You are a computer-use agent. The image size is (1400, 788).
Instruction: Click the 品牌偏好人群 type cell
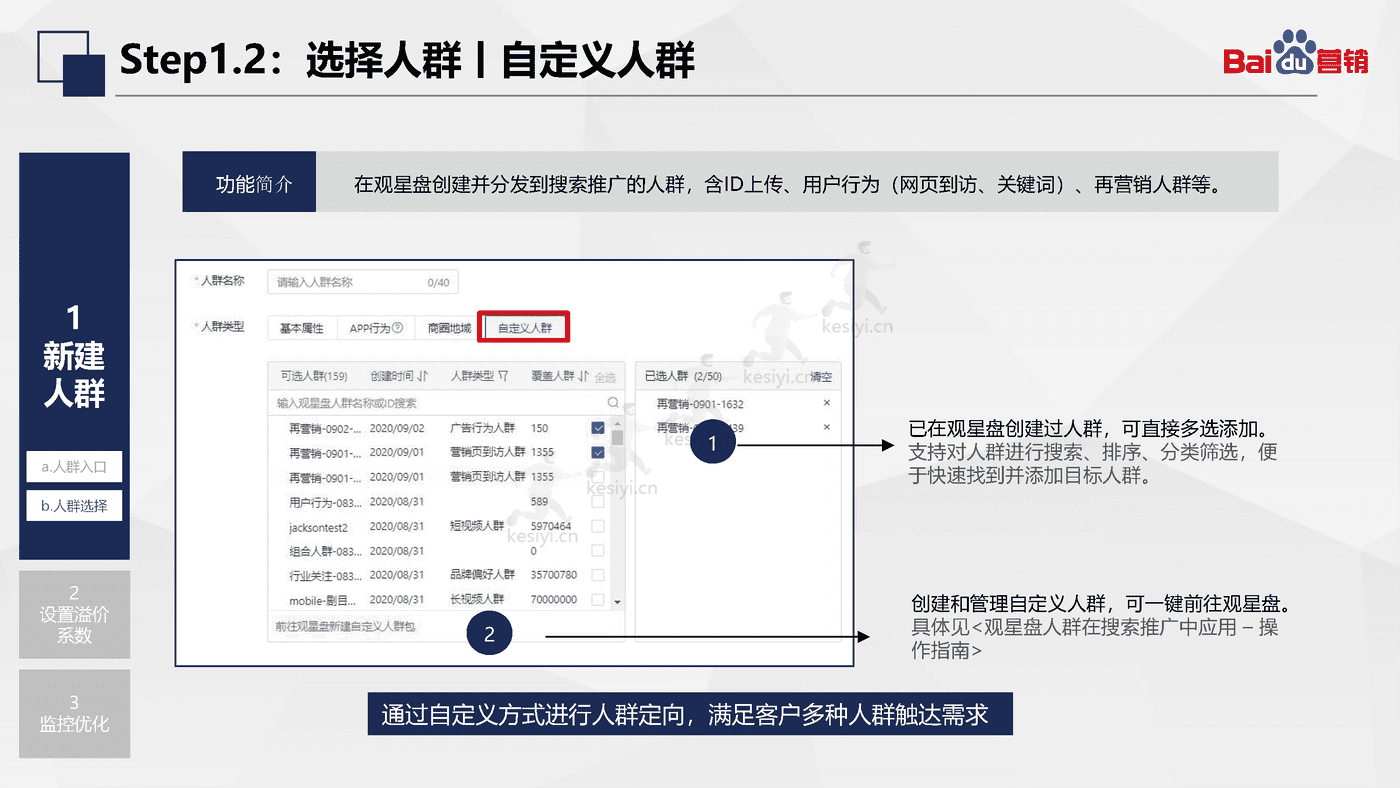[482, 575]
